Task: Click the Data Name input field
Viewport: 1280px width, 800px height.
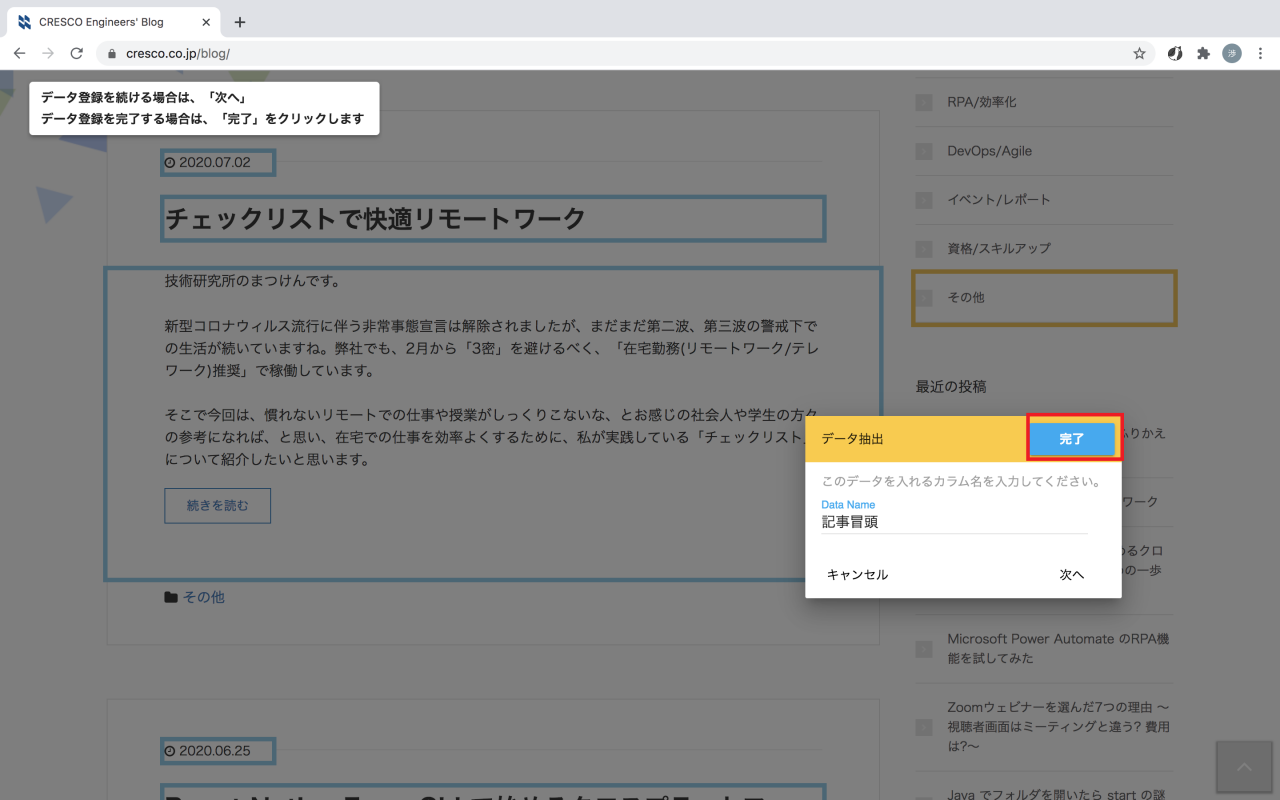Action: point(954,522)
